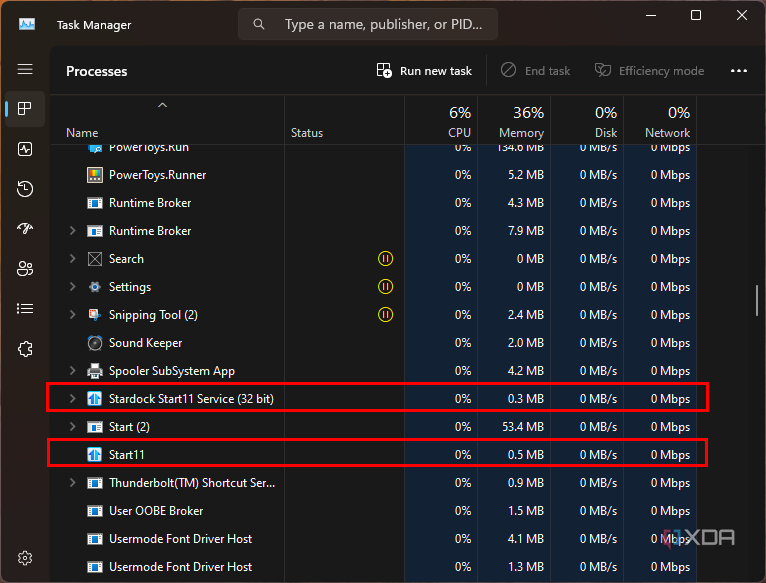Click the suspended status icon for Search
This screenshot has width=766, height=583.
(x=385, y=259)
